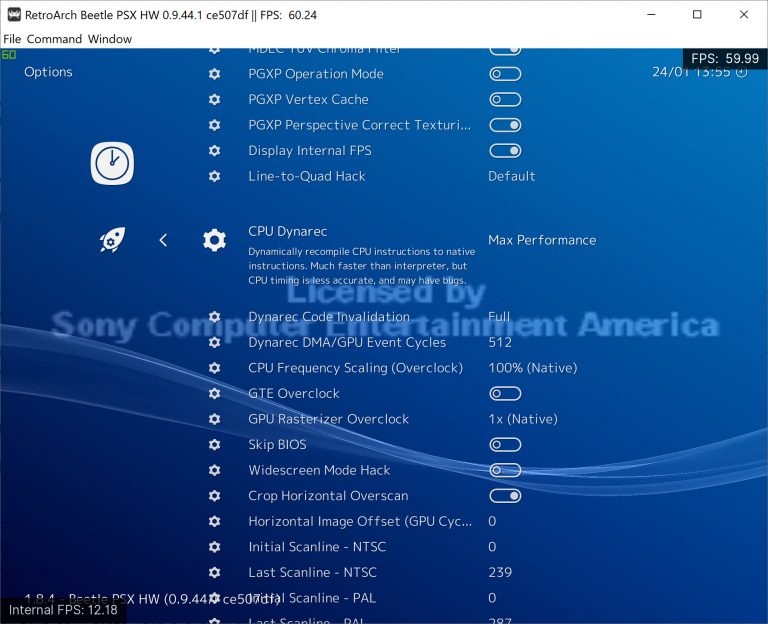The image size is (768, 624).
Task: Click gear icon for Crop Horizontal Overscan
Action: point(215,496)
